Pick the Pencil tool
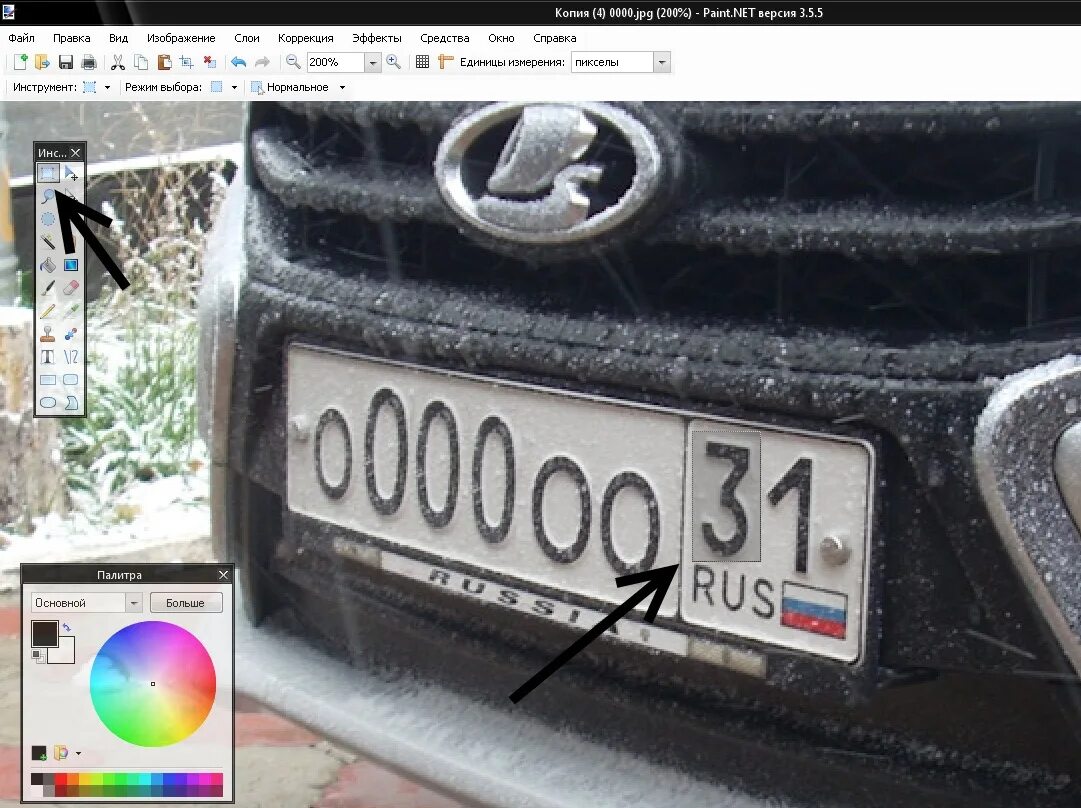The height and width of the screenshot is (808, 1081). [x=48, y=311]
